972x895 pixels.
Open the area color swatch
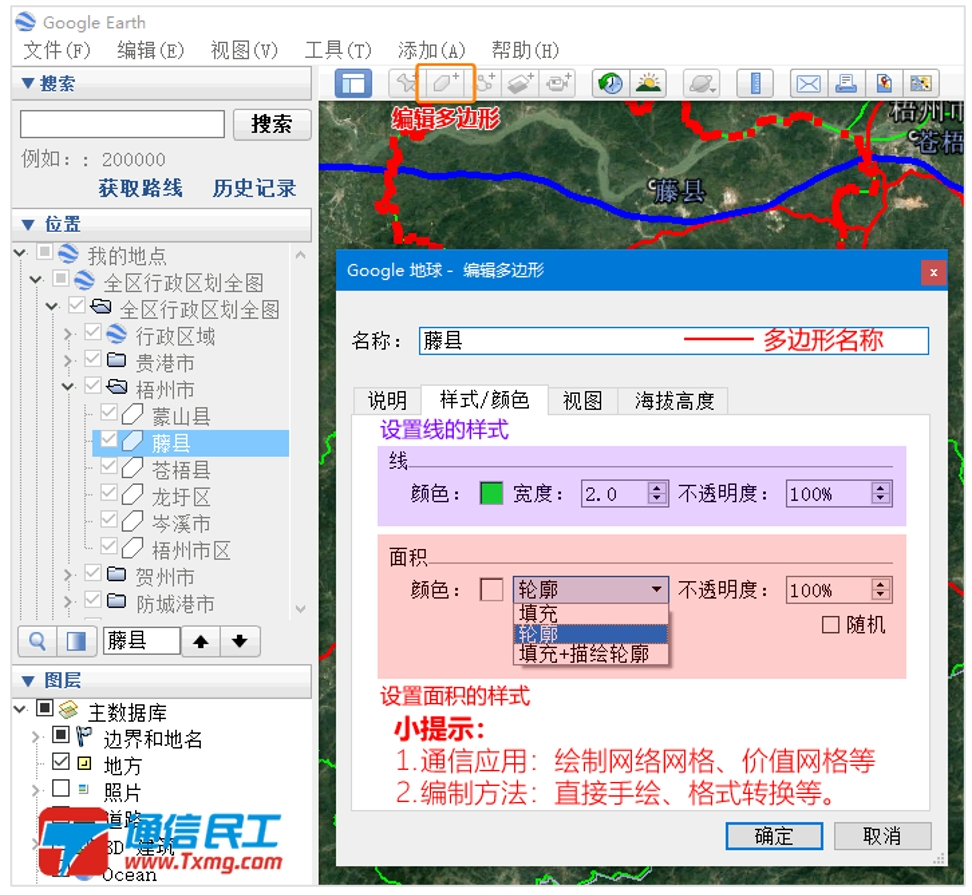[x=492, y=589]
